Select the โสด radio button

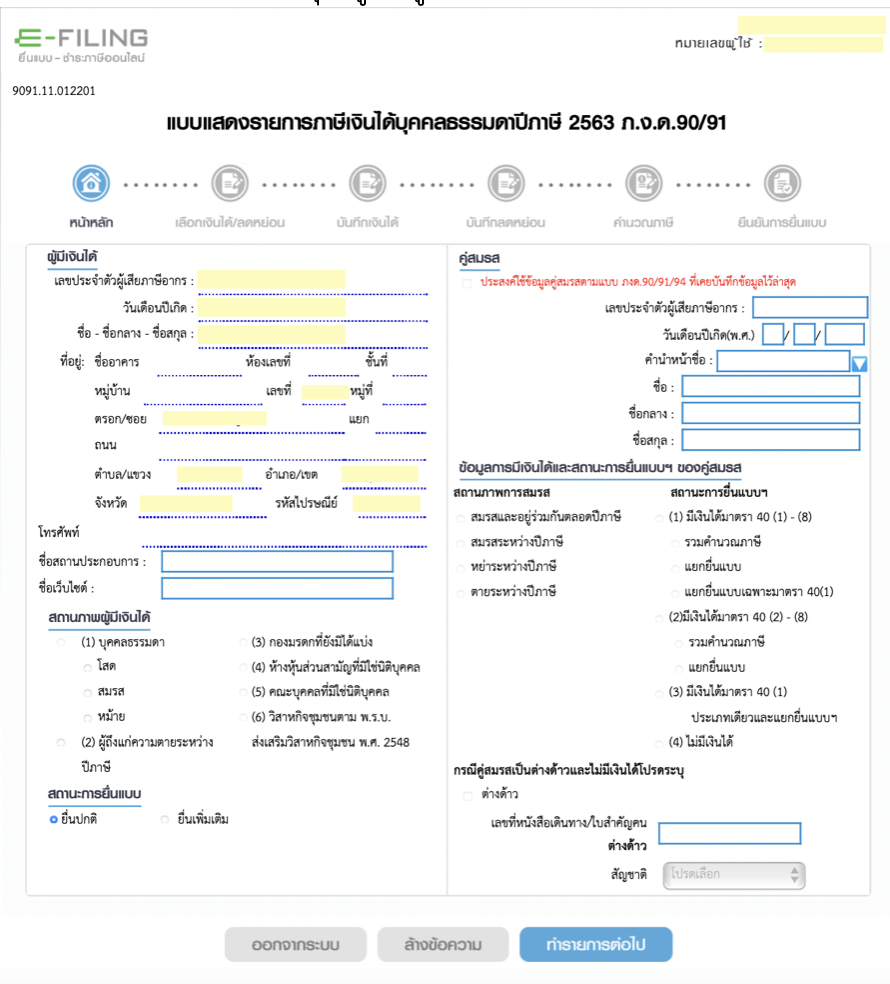point(88,668)
